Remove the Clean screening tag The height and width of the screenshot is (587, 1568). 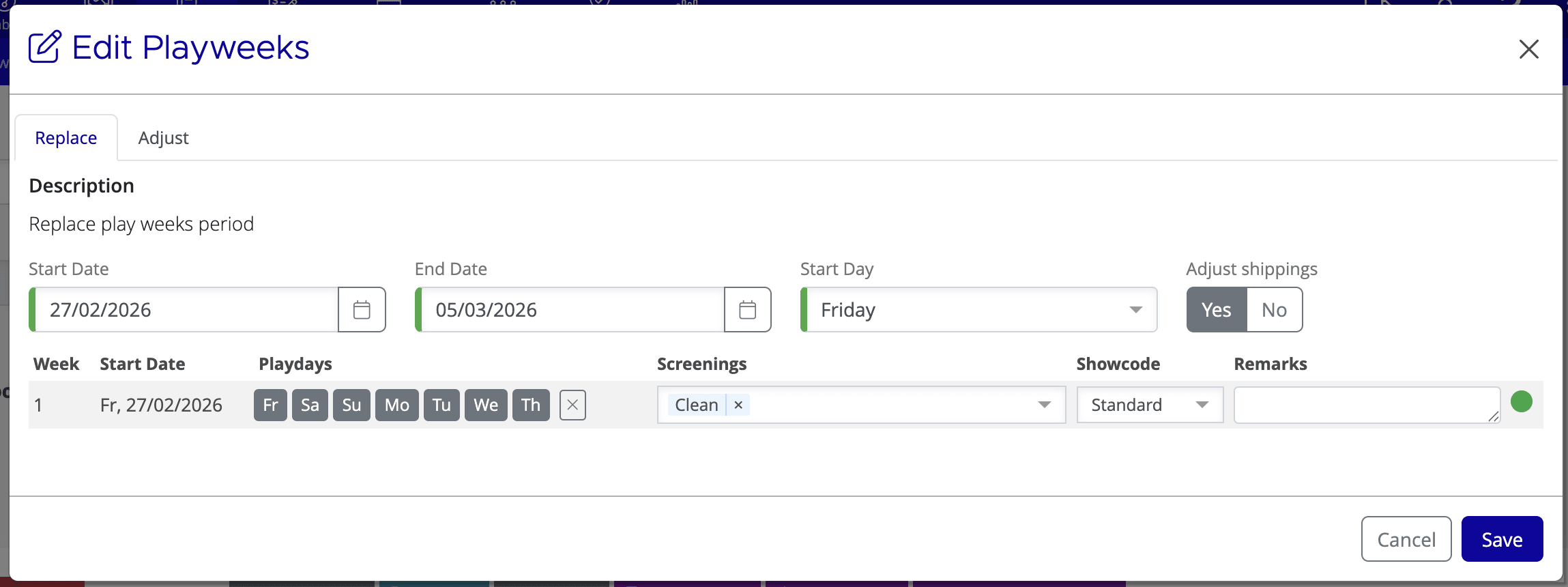point(737,405)
